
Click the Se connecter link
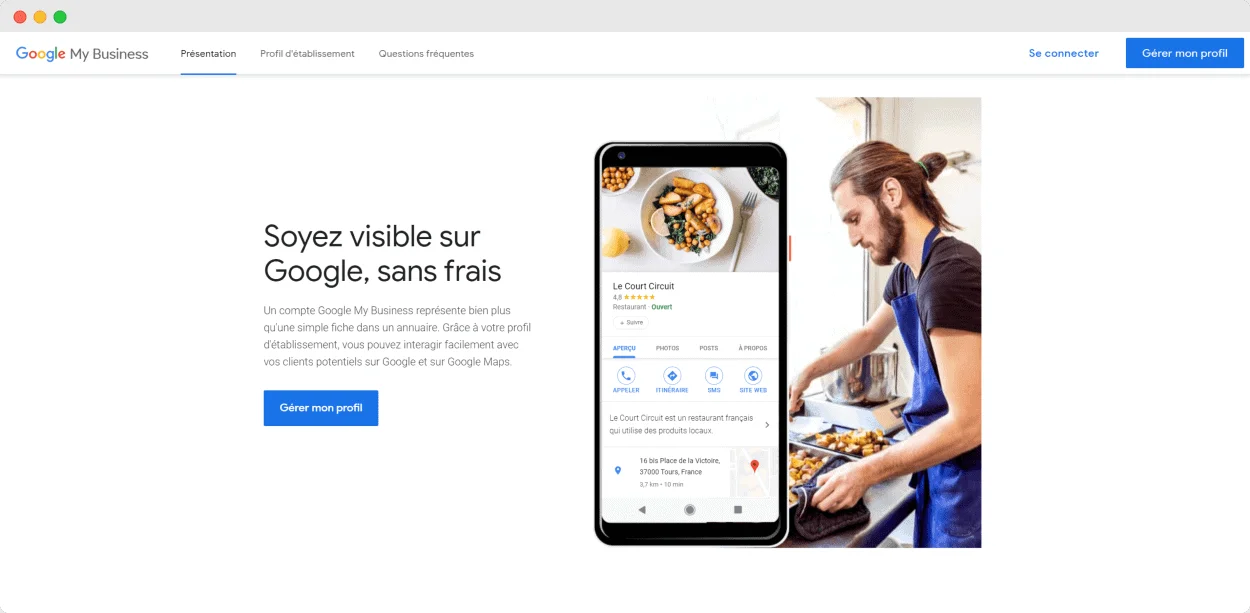[x=1063, y=54]
